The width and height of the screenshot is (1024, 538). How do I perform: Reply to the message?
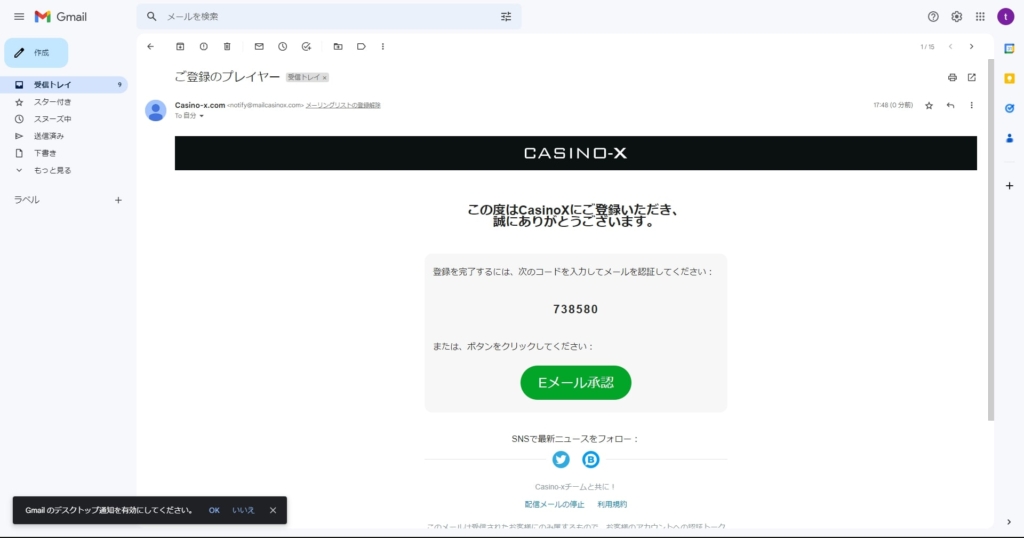tap(950, 106)
